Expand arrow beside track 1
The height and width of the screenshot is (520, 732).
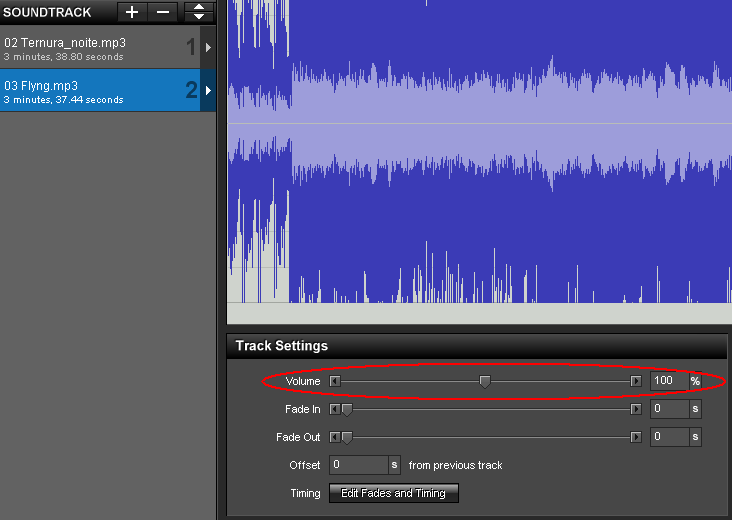(208, 48)
